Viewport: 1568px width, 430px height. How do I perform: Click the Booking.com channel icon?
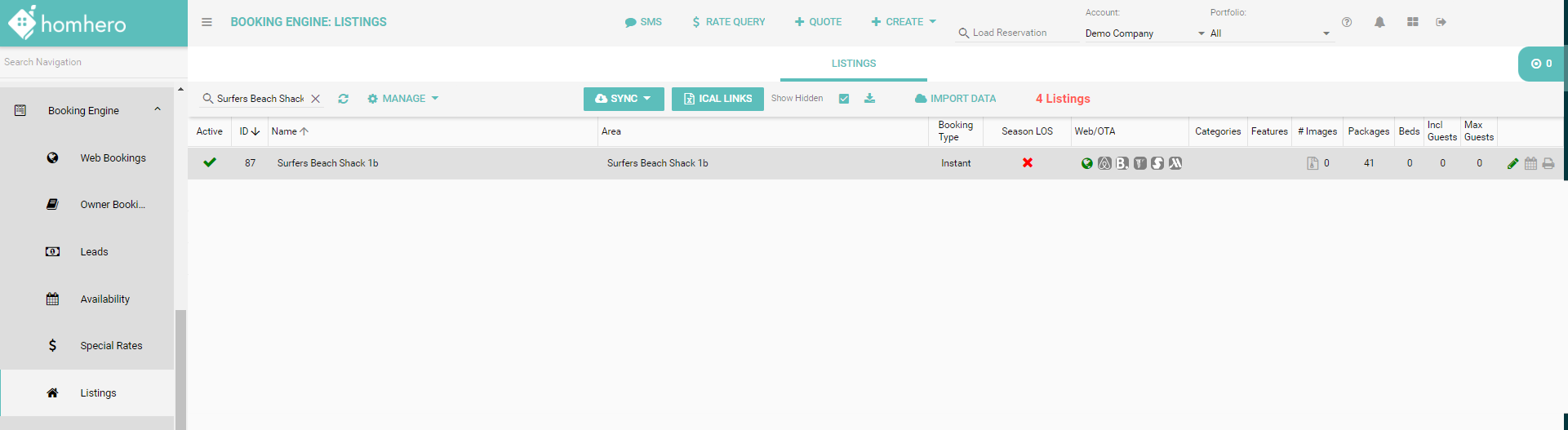tap(1122, 163)
